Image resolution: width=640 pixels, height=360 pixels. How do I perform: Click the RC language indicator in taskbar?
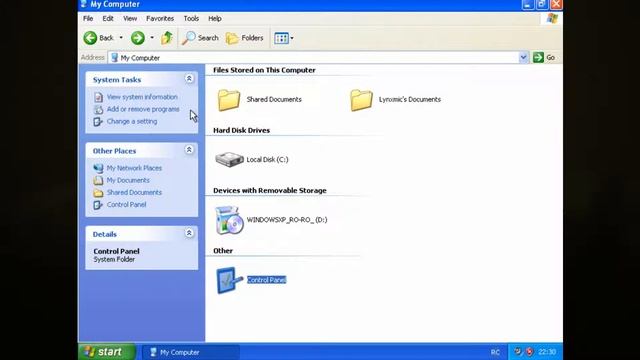pyautogui.click(x=495, y=352)
